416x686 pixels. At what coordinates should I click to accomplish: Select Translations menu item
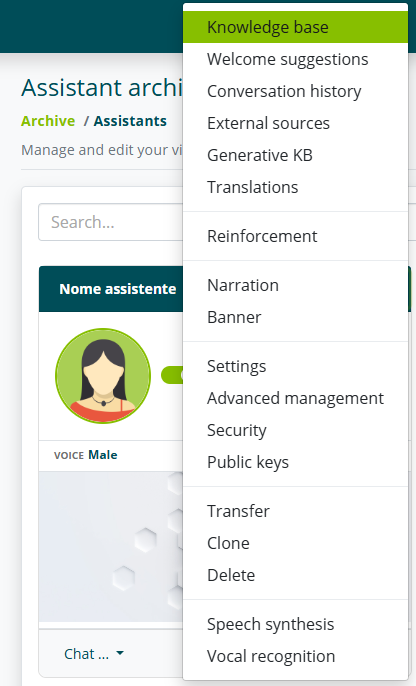pyautogui.click(x=296, y=187)
